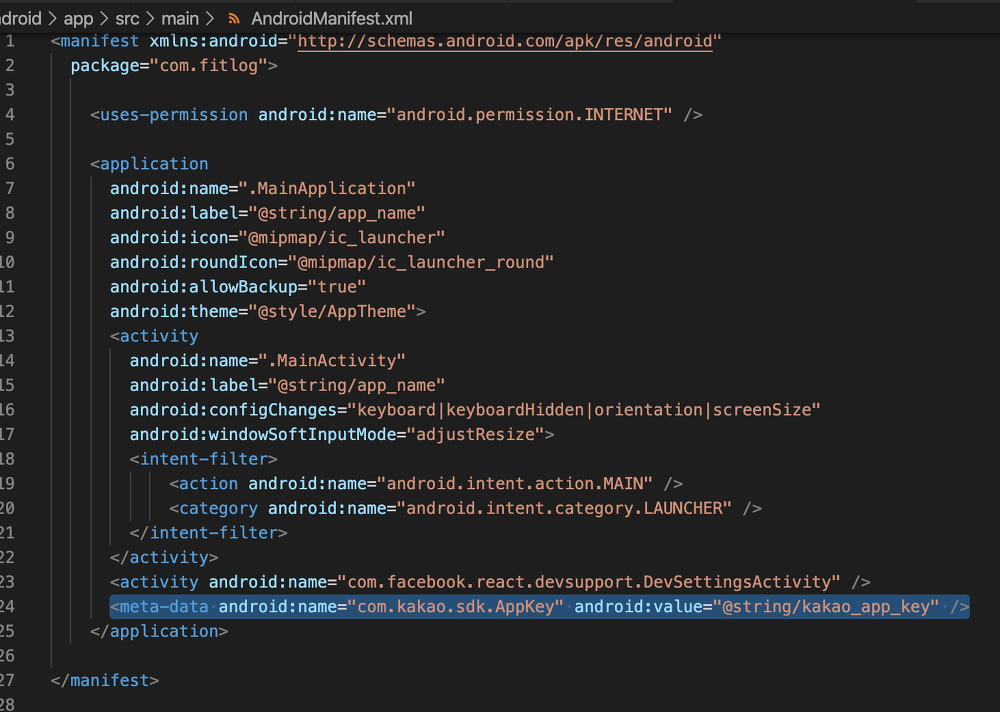Image resolution: width=1000 pixels, height=712 pixels.
Task: Click the ".MainActivity" value
Action: [332, 360]
